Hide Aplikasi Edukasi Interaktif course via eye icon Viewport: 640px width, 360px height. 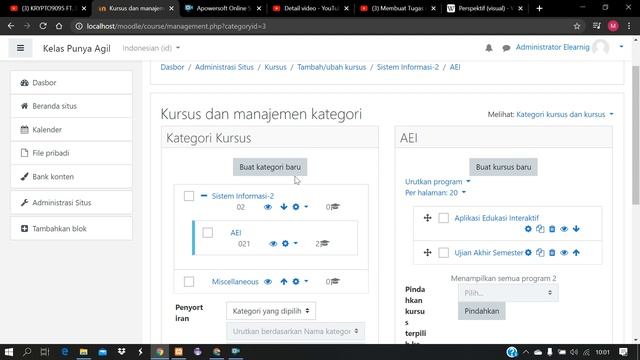564,229
